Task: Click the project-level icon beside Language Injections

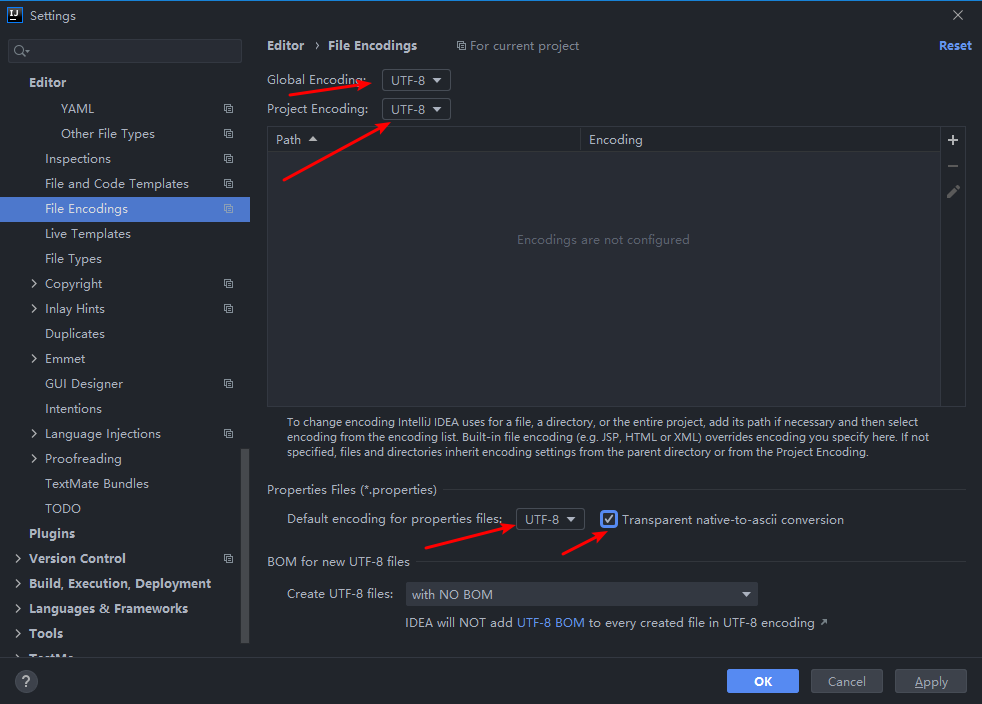Action: tap(229, 433)
